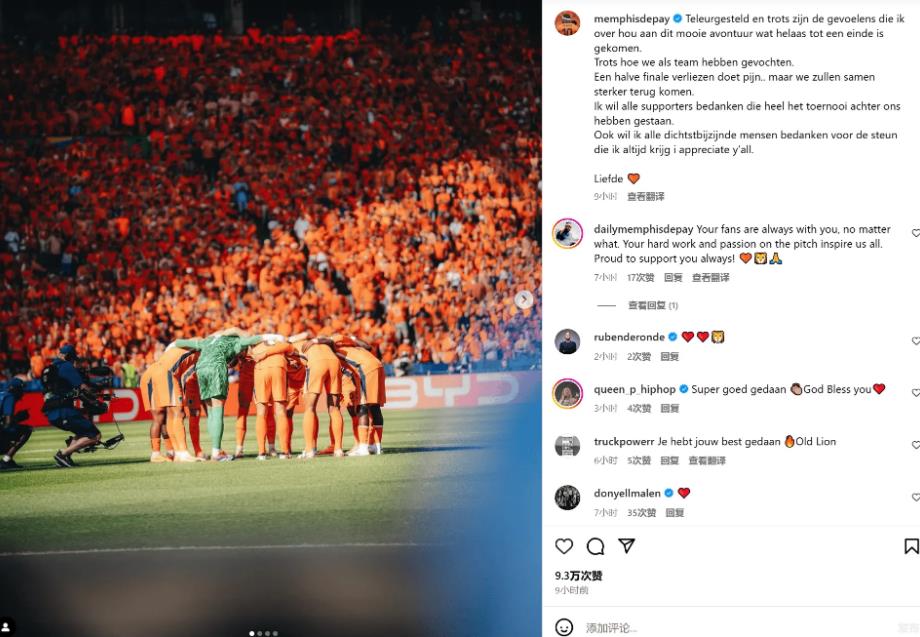Open emoji picker in comment box

click(564, 627)
